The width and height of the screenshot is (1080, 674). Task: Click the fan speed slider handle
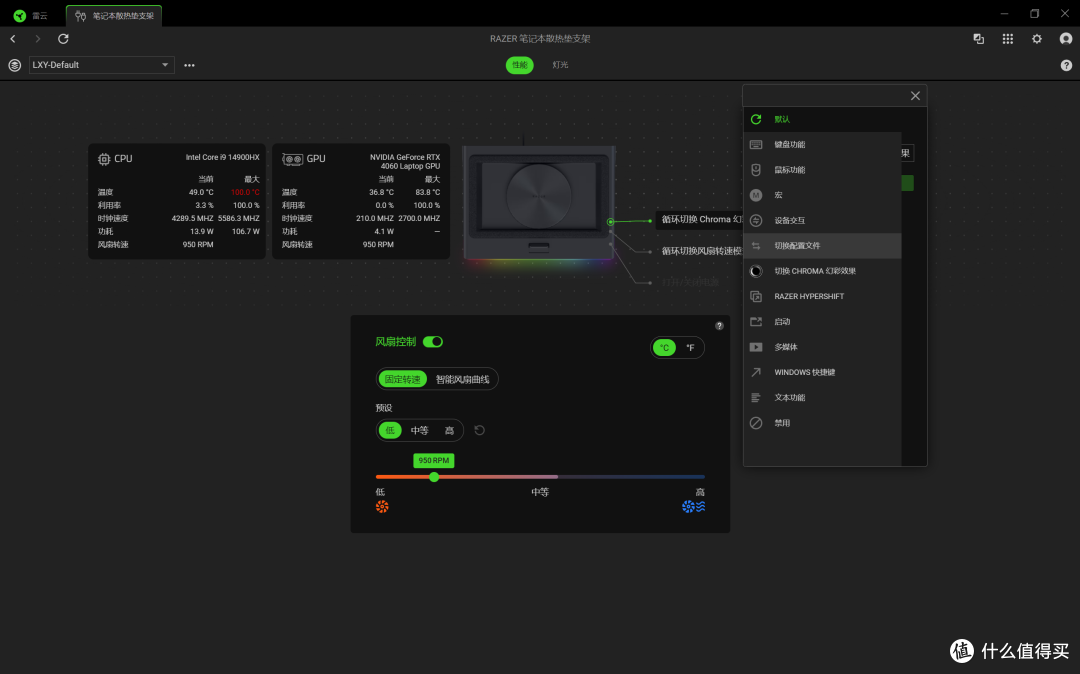(434, 476)
